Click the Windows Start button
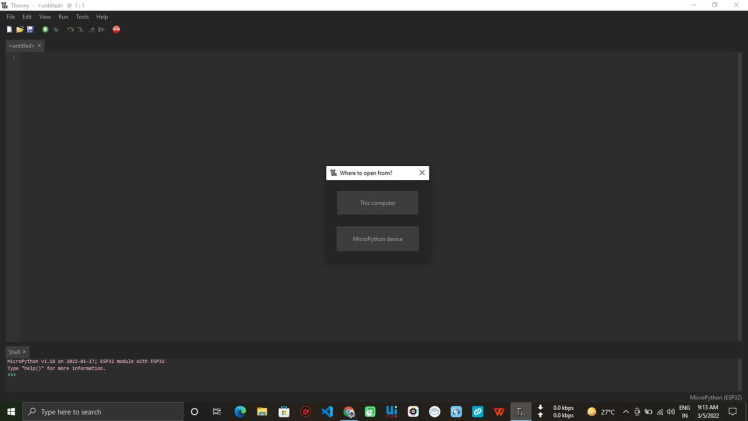The width and height of the screenshot is (748, 421). [11, 411]
